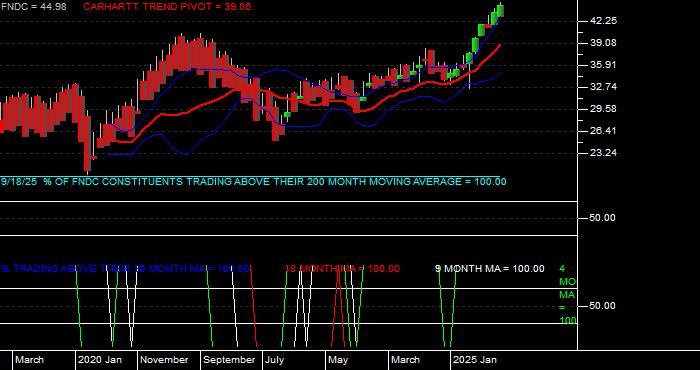Screen dimensions: 700x370
Task: Click the 50.00 label of the middle panel
Action: coord(603,218)
